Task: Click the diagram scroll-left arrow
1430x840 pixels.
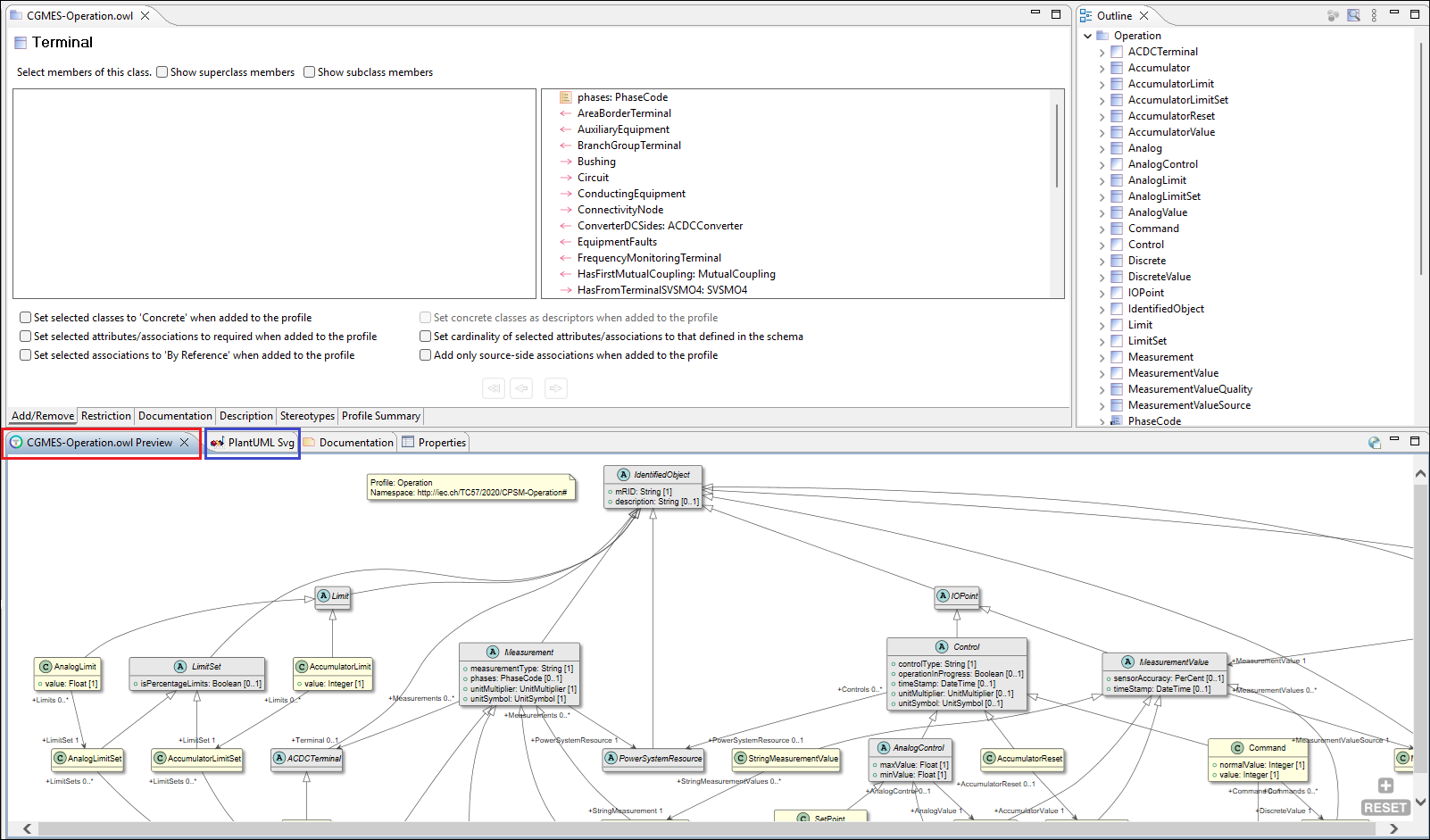Action: [27, 828]
